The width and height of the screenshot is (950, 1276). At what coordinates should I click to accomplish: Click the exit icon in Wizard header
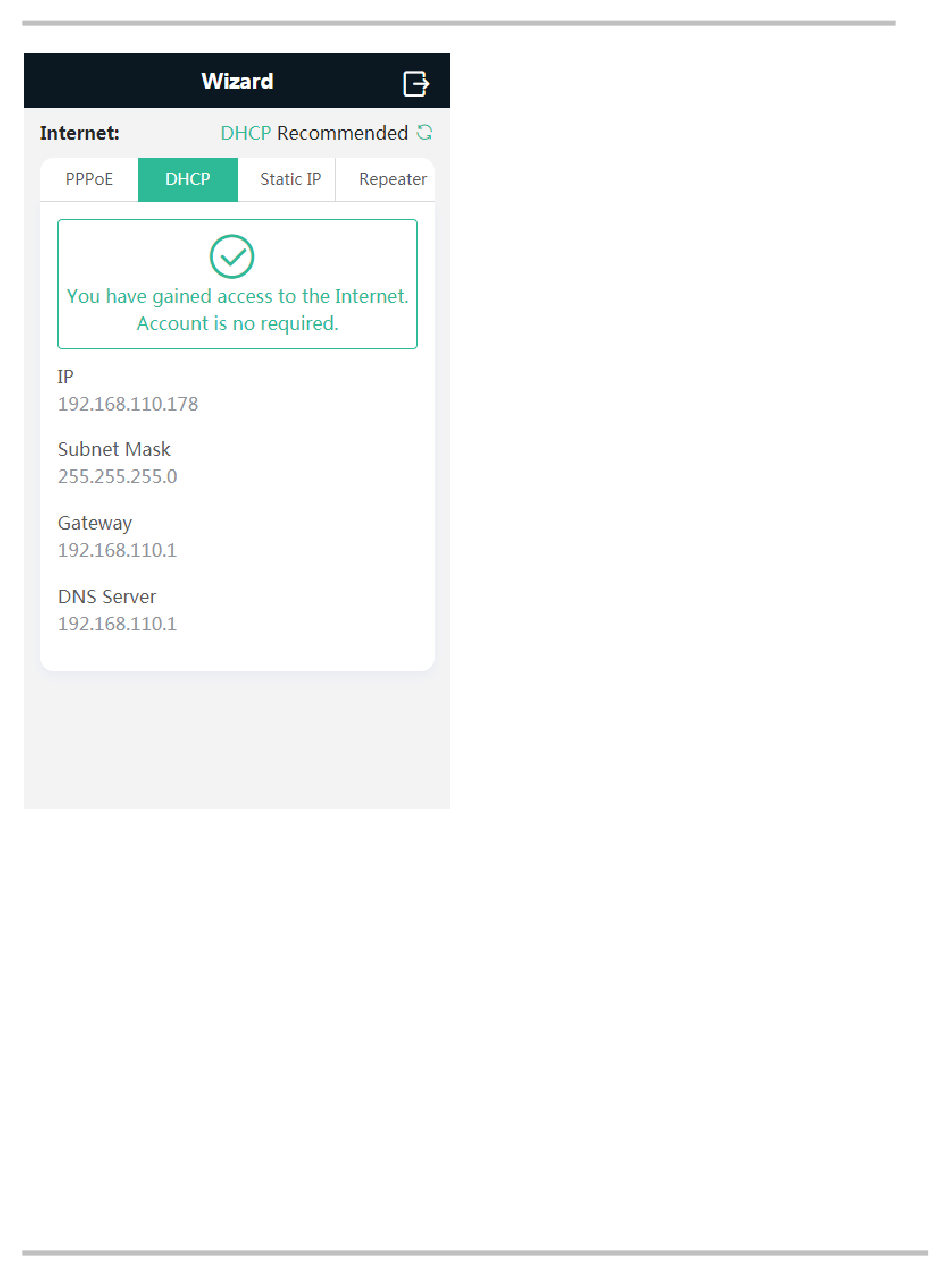pos(416,83)
